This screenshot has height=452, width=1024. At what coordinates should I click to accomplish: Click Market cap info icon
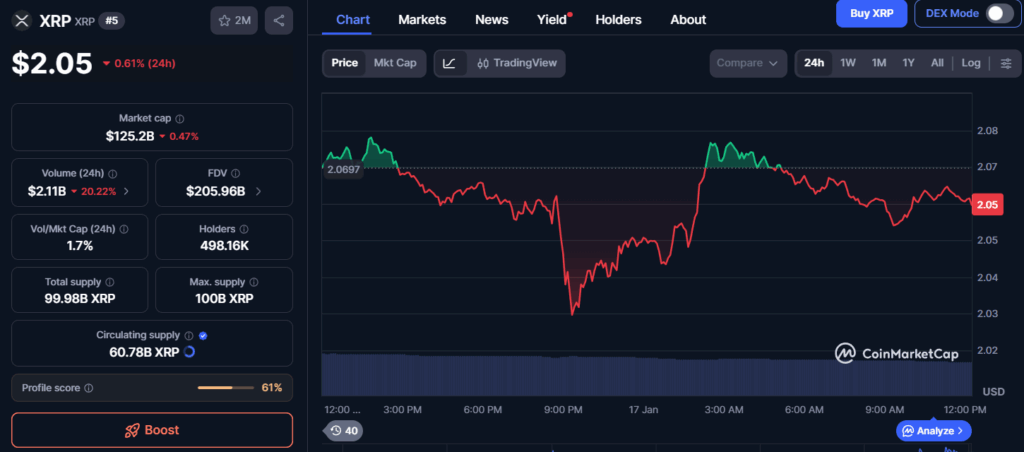180,119
